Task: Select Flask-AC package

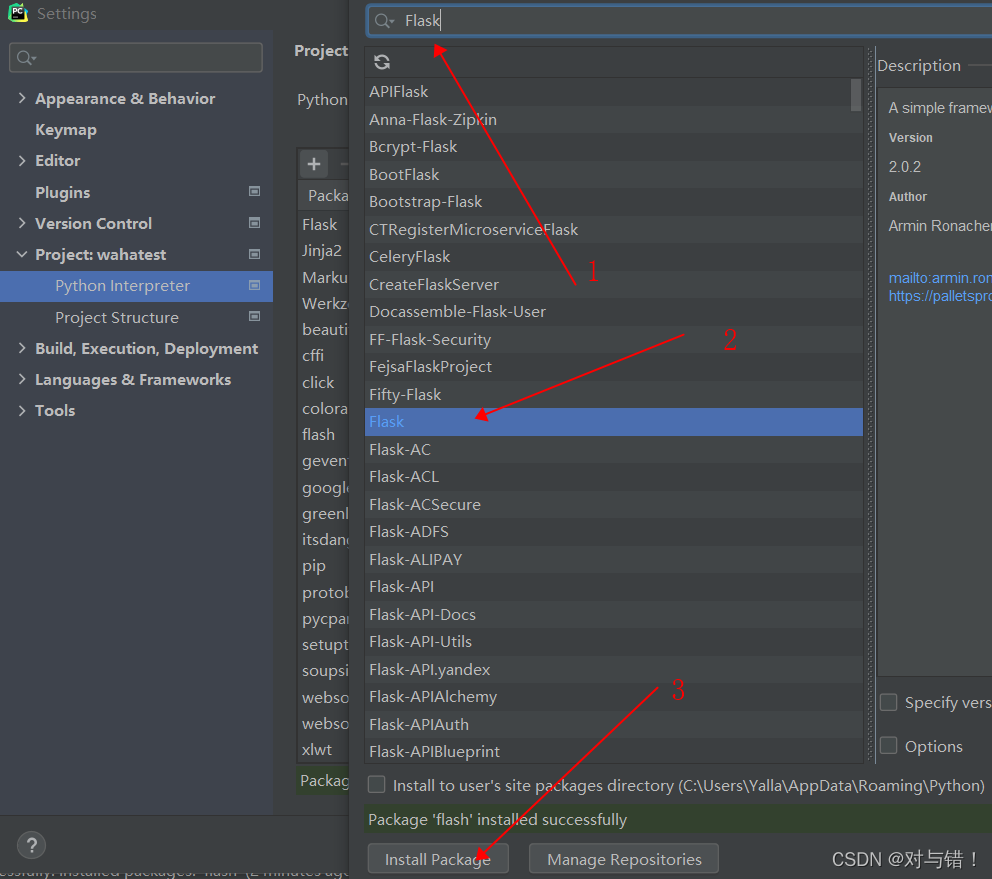Action: [614, 450]
